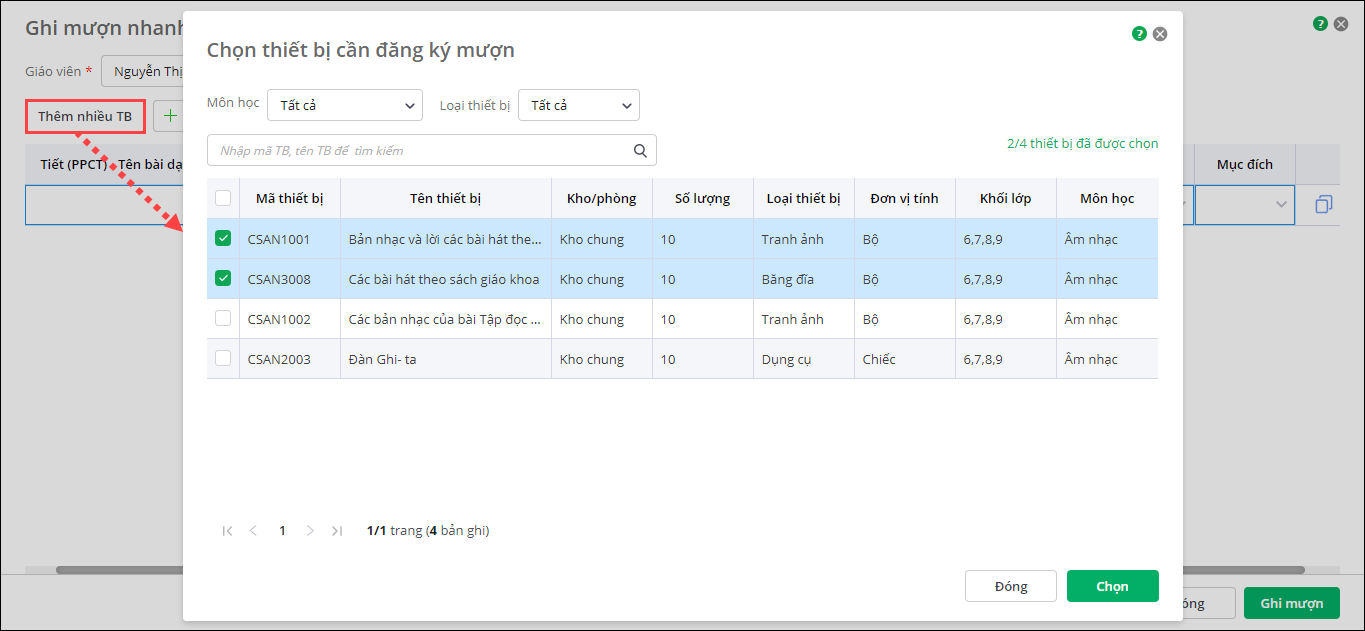Go to the first page of records
This screenshot has height=631, width=1365.
point(227,531)
